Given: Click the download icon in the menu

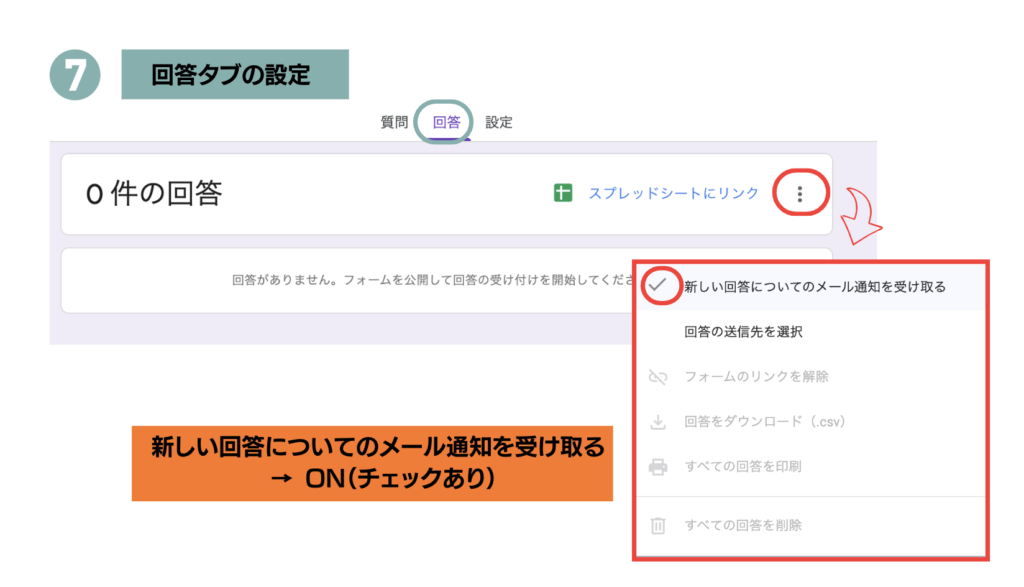Looking at the screenshot, I should [x=658, y=422].
